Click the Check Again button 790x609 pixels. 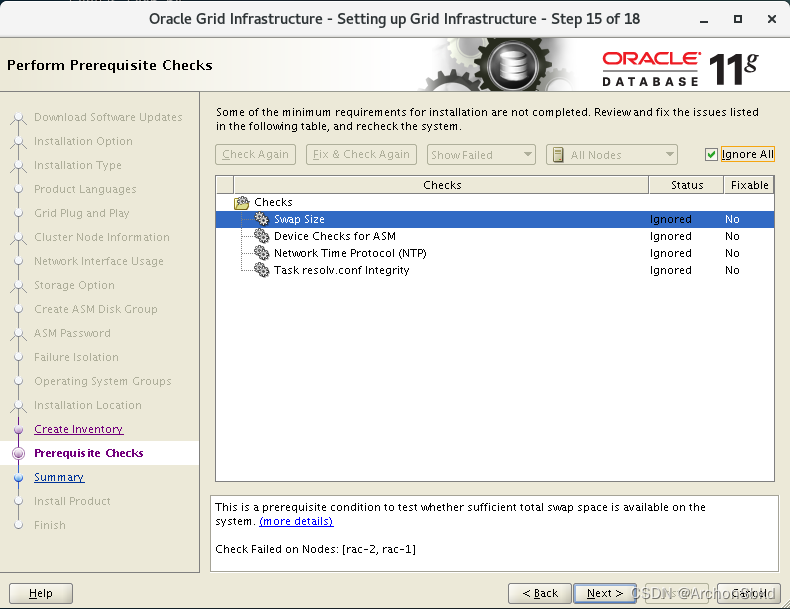255,155
